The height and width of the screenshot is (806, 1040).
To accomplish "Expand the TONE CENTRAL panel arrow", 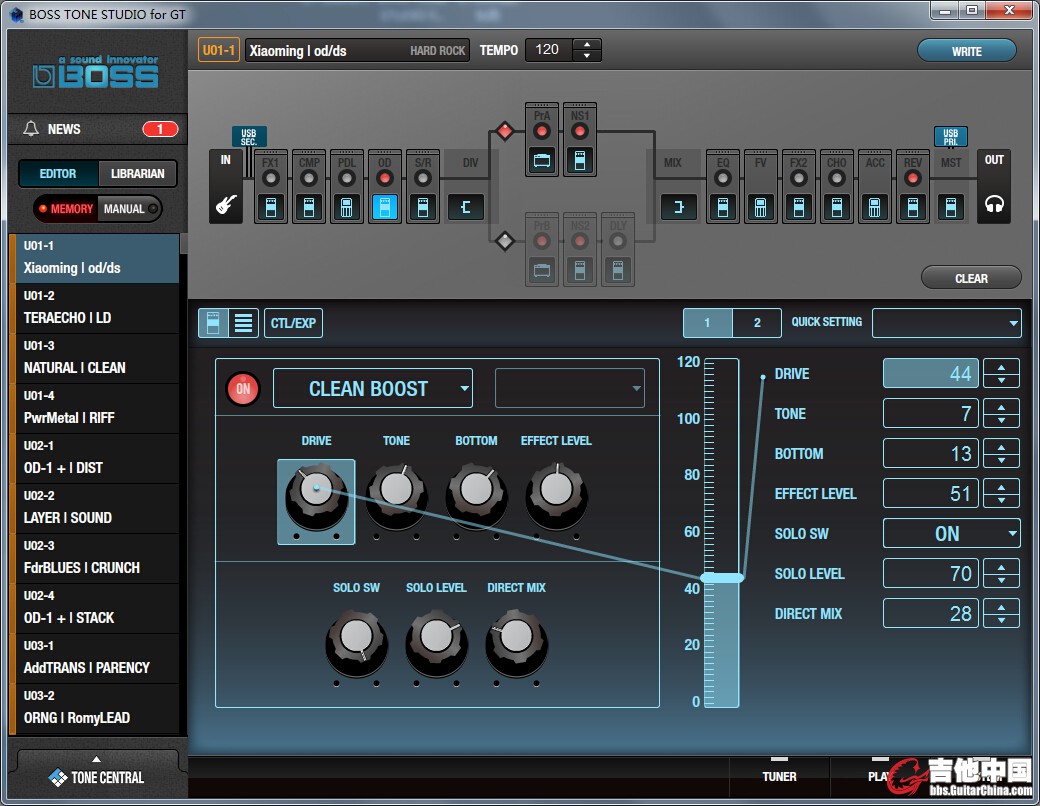I will point(97,759).
